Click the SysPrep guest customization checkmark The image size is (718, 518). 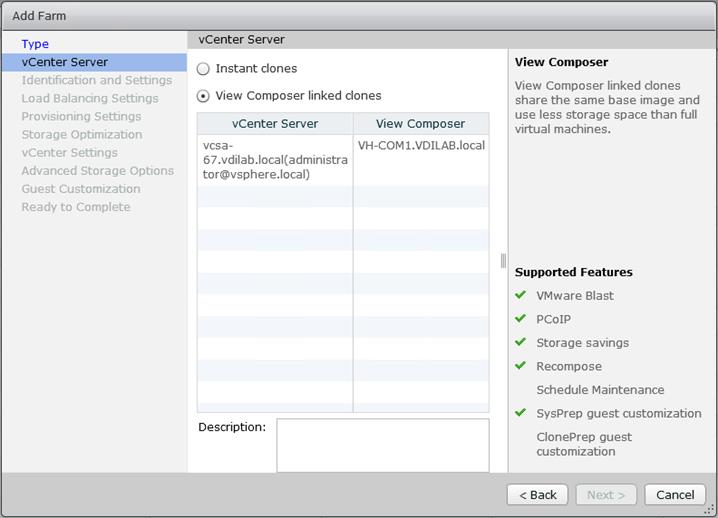click(521, 413)
